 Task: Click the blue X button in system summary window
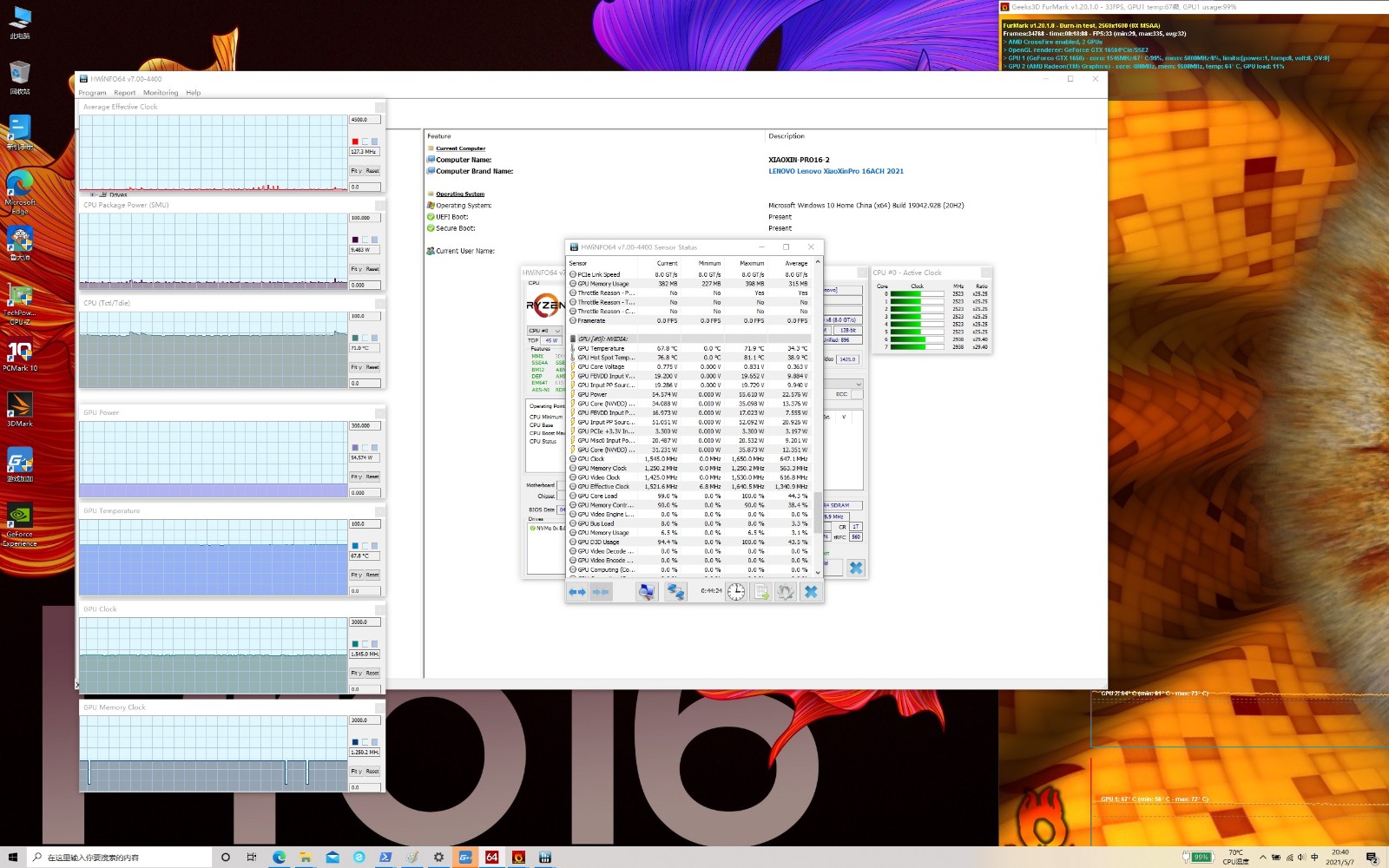(x=856, y=568)
